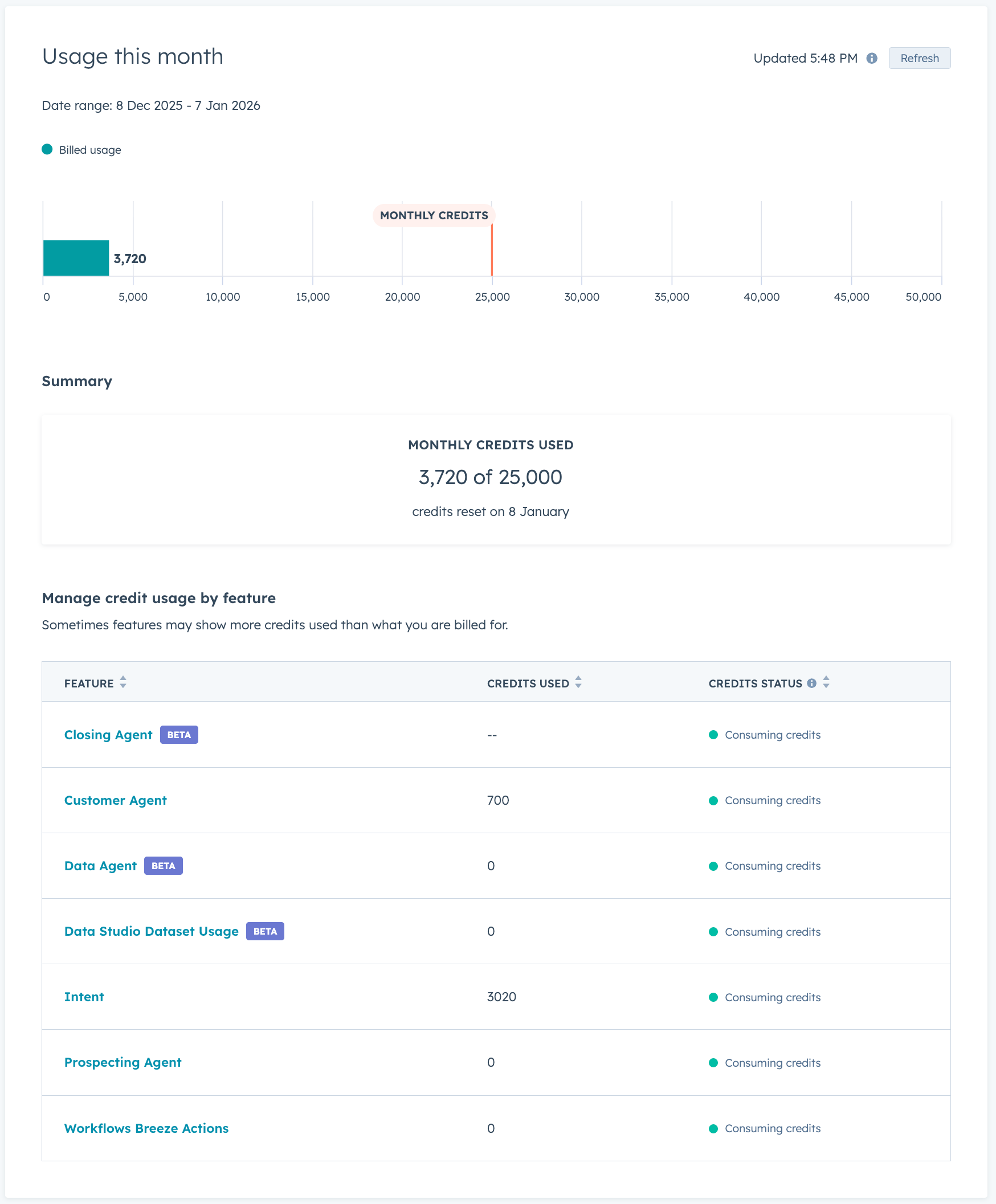Click the sort control on Feature column
Screen dimensions: 996x1204
(123, 682)
